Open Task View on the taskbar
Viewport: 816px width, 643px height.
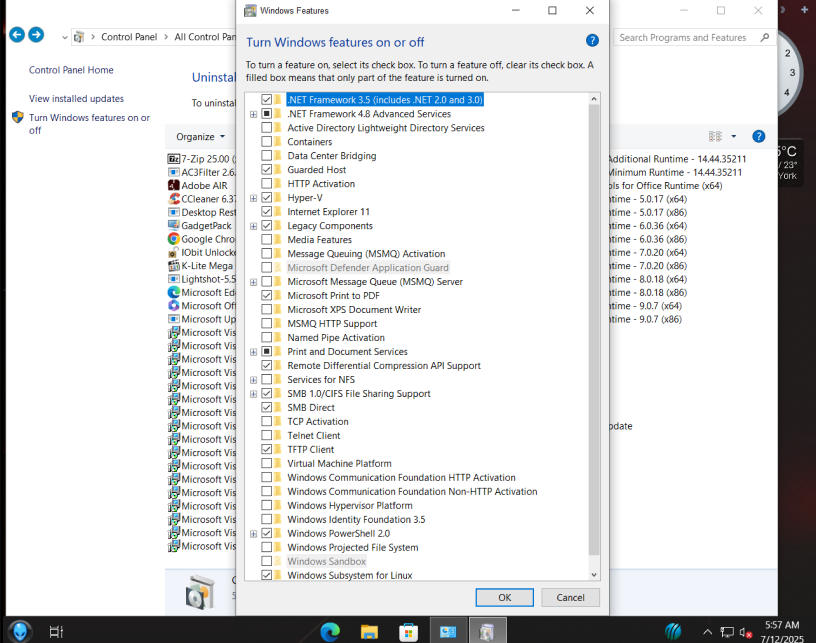pos(56,632)
